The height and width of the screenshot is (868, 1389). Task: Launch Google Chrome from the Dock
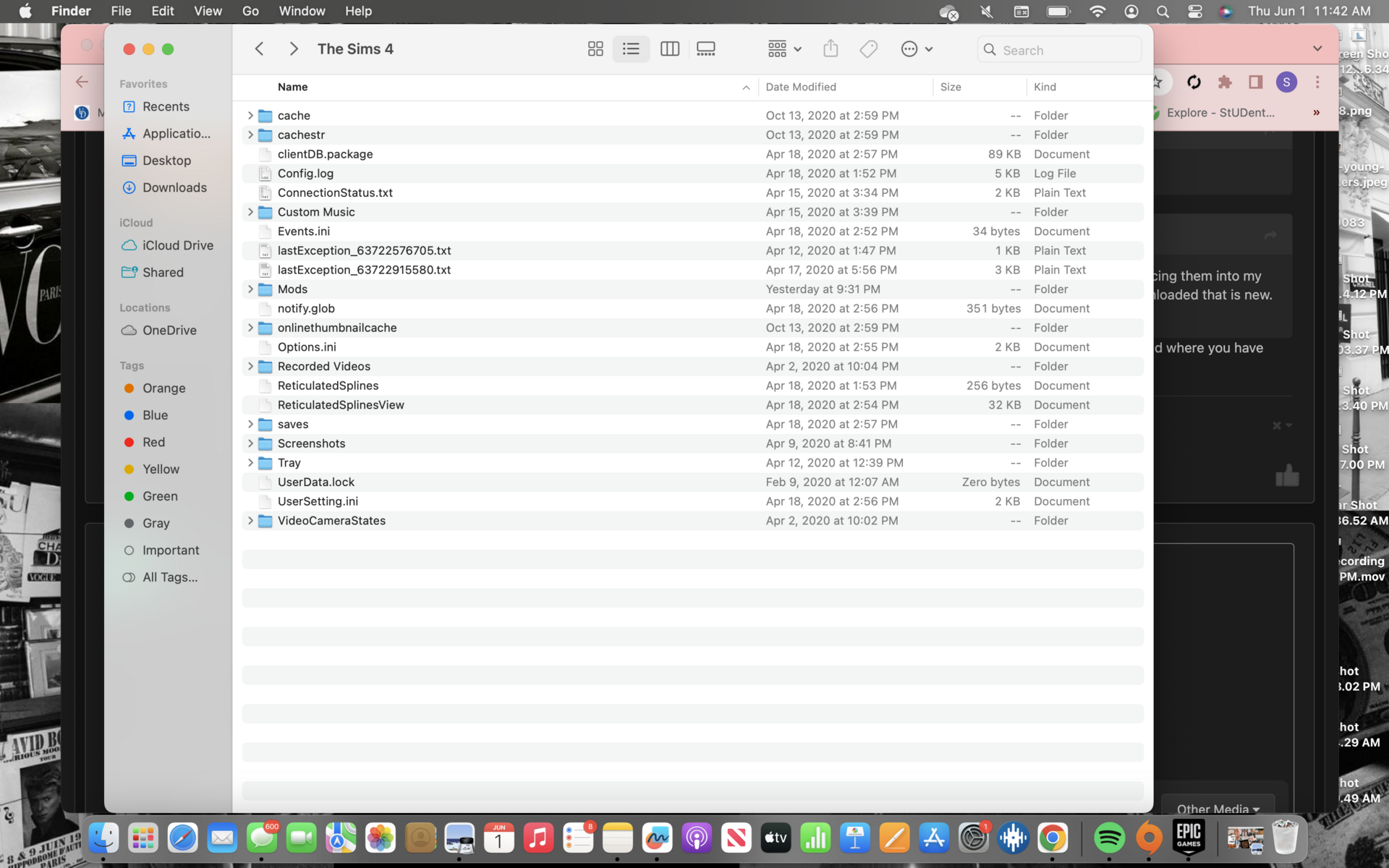1053,838
